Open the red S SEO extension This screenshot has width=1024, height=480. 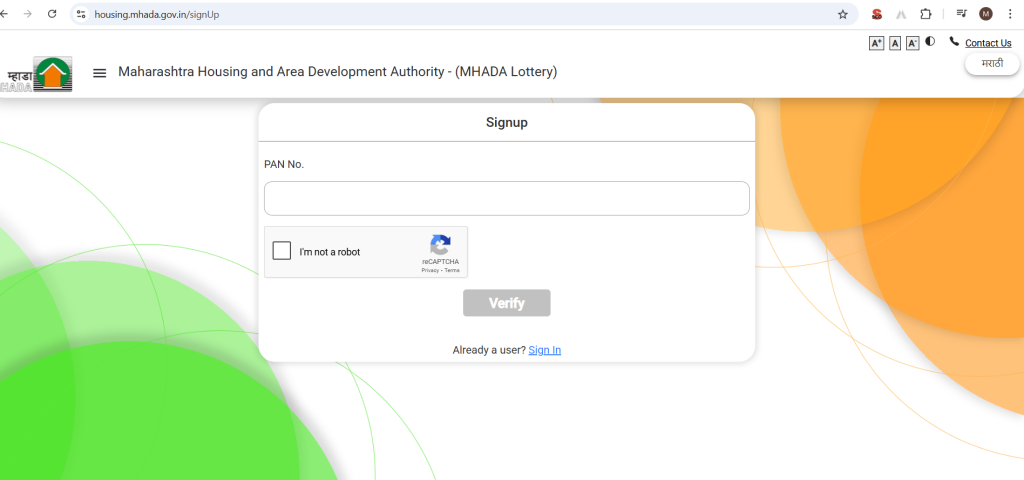click(876, 14)
